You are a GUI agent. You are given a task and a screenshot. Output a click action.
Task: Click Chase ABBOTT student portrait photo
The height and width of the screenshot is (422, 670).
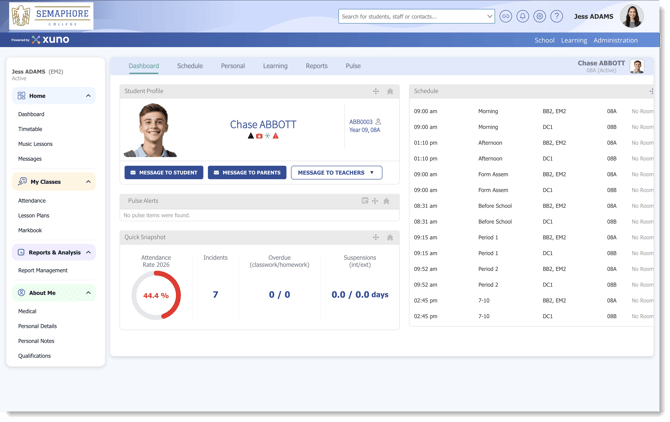[151, 130]
